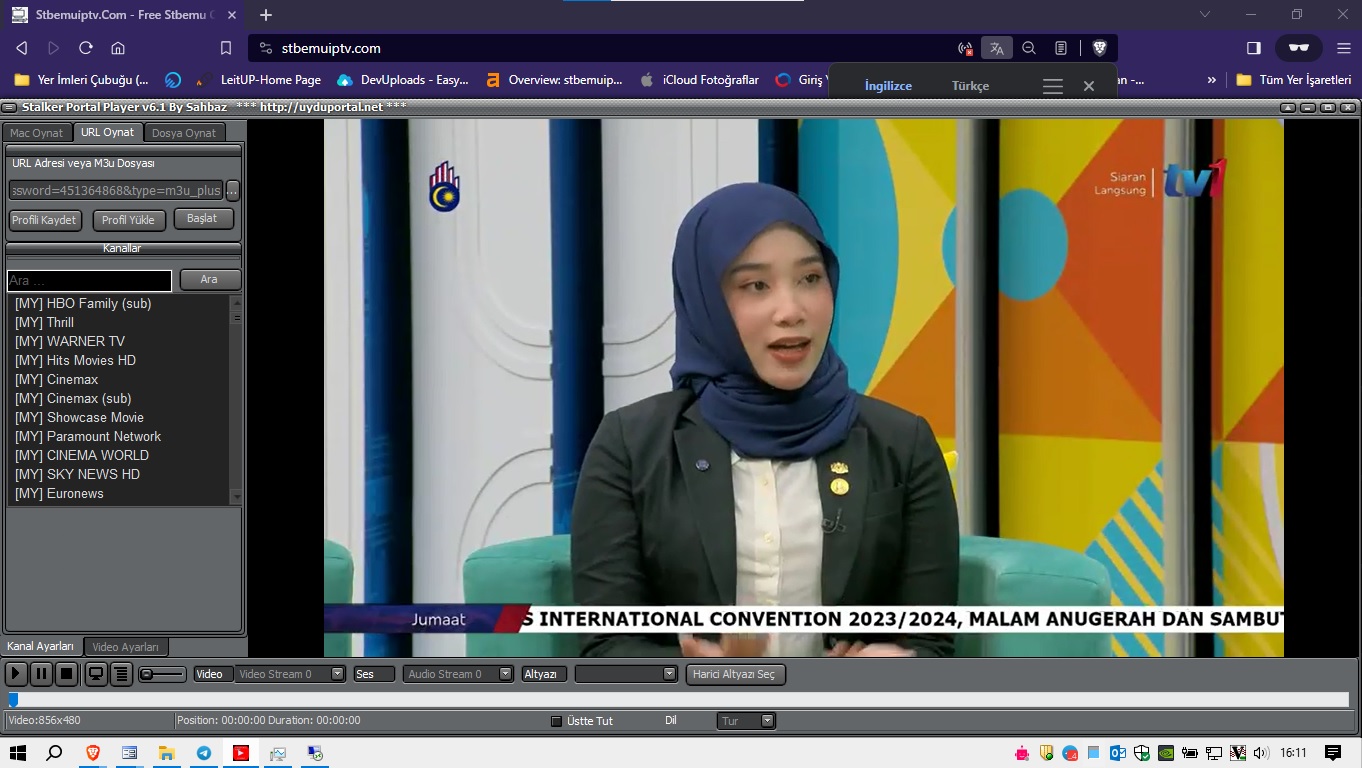Click the channel list scrollbar down arrow
This screenshot has height=768, width=1362.
coord(236,497)
